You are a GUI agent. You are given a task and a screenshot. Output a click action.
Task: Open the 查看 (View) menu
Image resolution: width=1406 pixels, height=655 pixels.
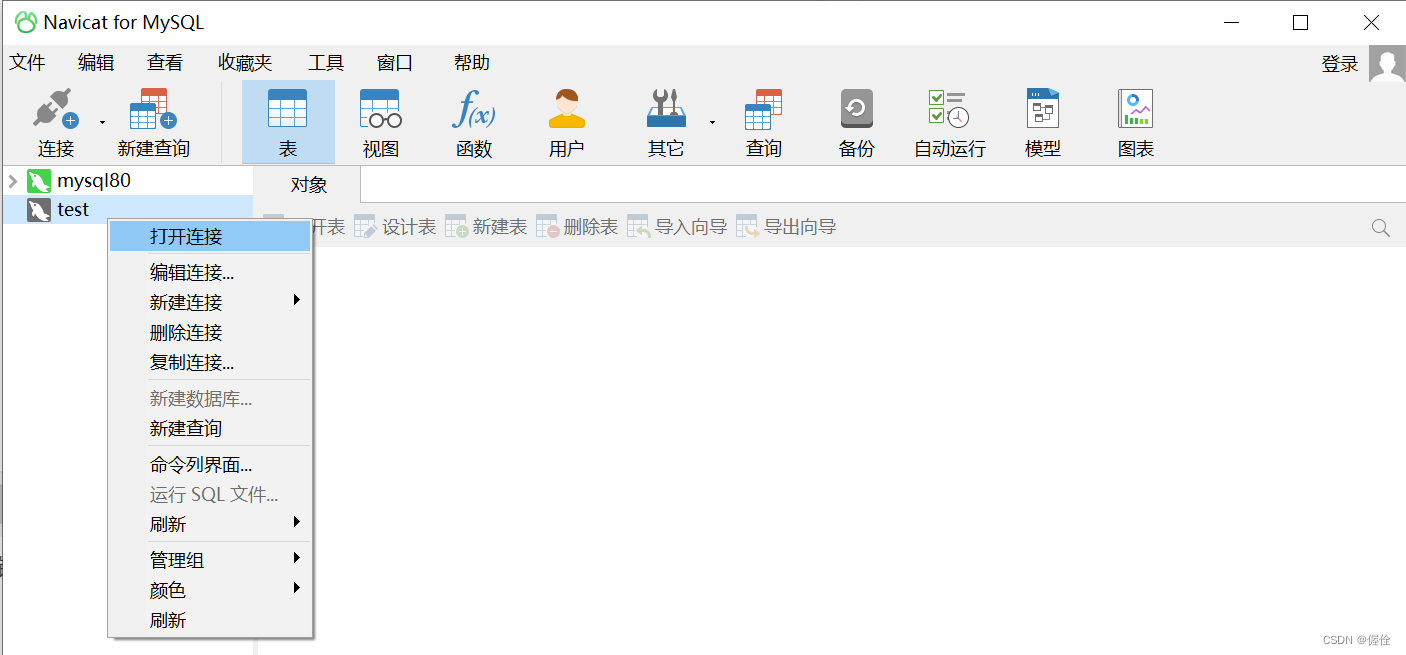pyautogui.click(x=165, y=63)
